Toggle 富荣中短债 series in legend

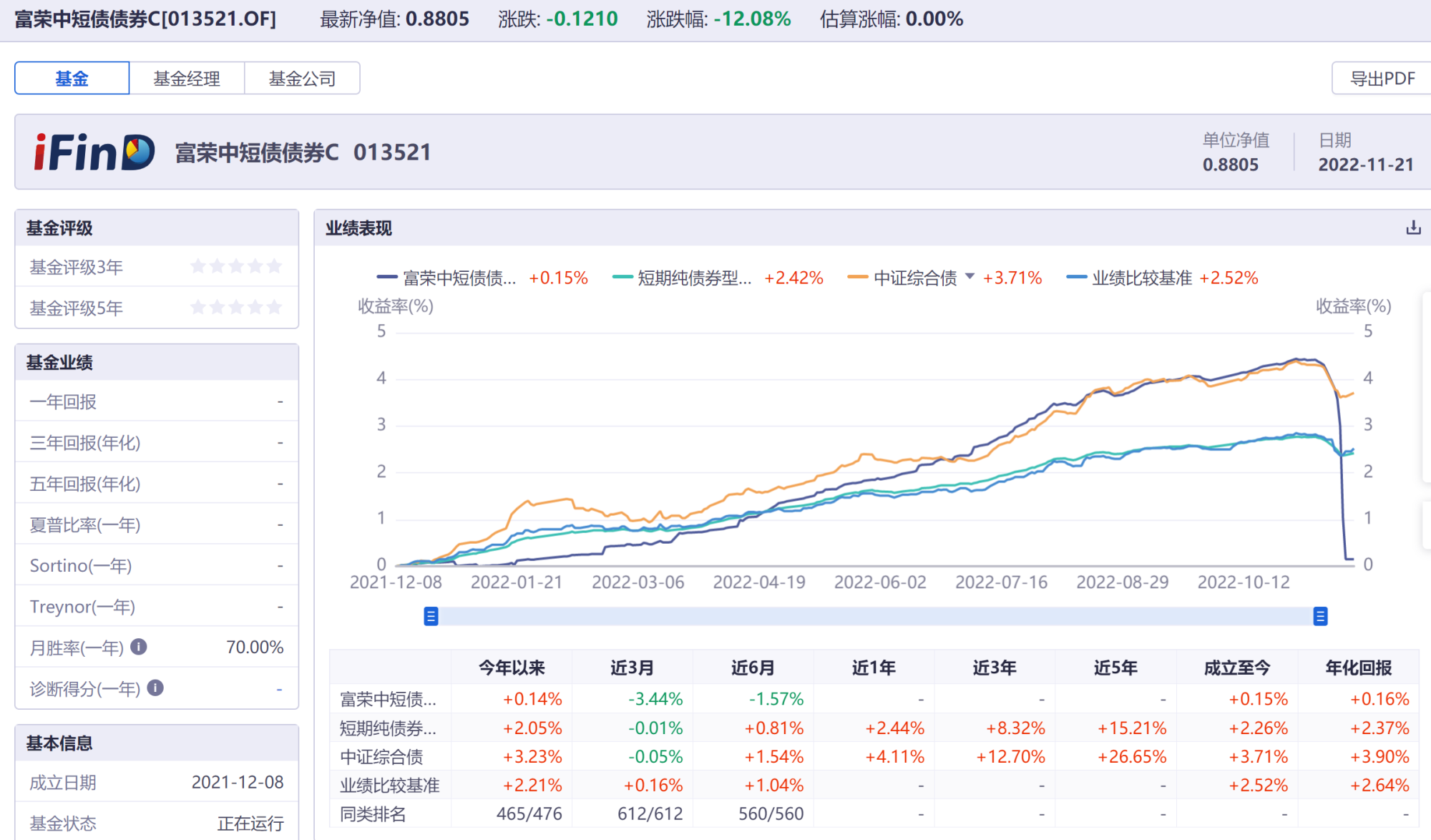coord(458,278)
